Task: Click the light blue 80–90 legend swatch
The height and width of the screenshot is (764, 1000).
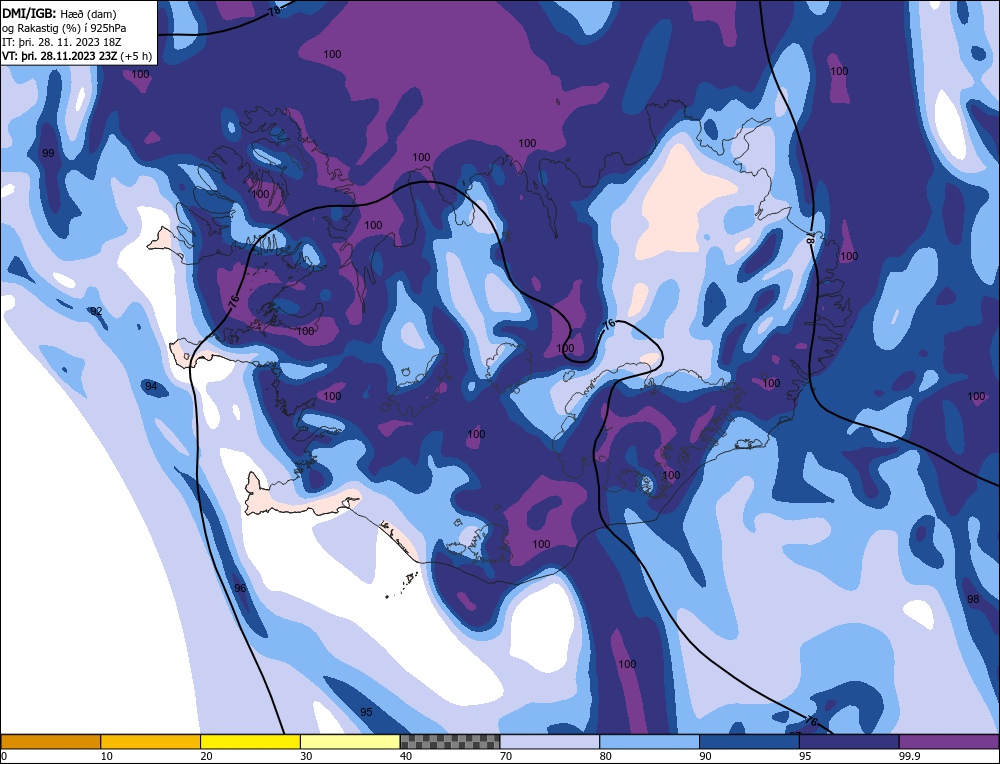Action: [x=650, y=741]
